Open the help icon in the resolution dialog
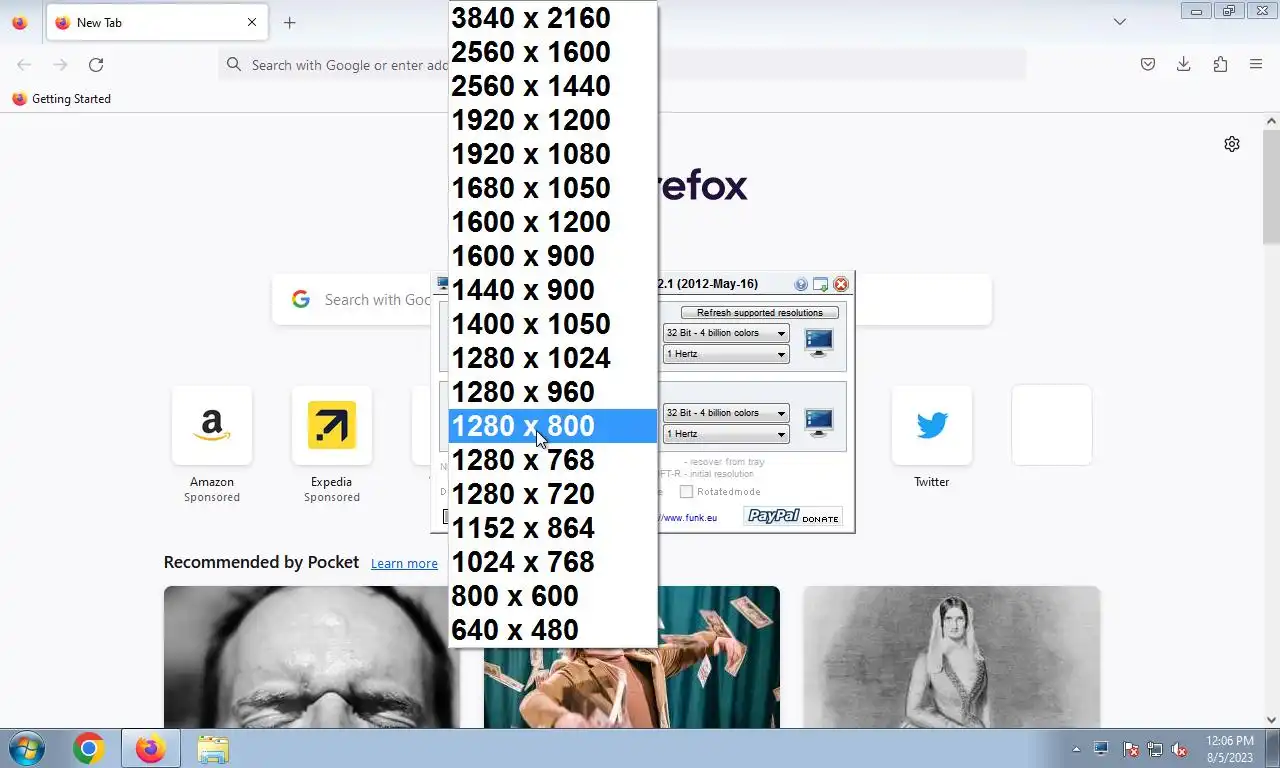This screenshot has height=768, width=1280. [801, 284]
